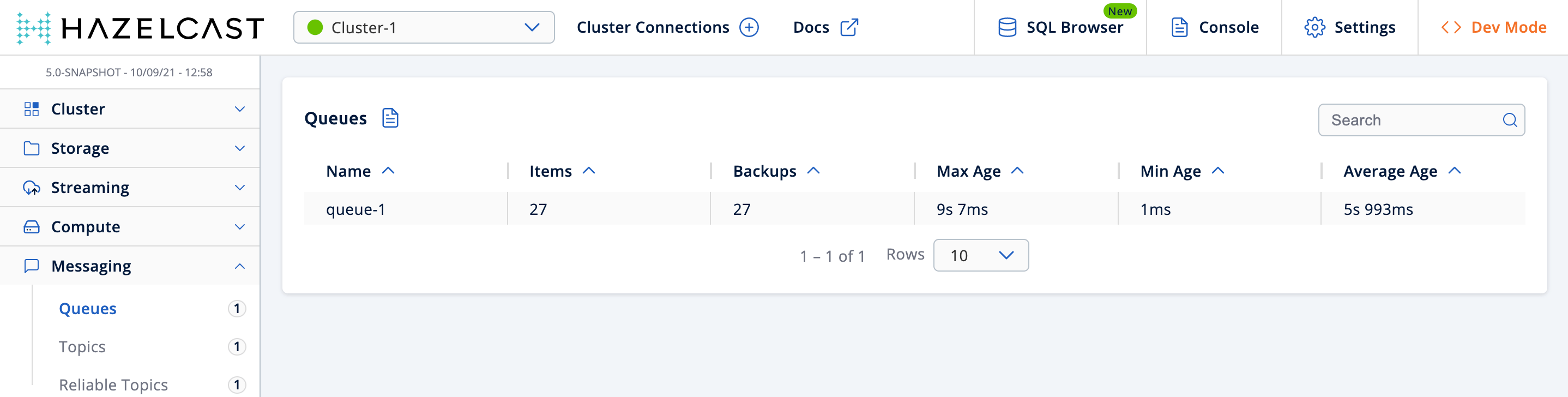Click the magnifier icon in the search box
The image size is (1568, 397).
click(1510, 120)
